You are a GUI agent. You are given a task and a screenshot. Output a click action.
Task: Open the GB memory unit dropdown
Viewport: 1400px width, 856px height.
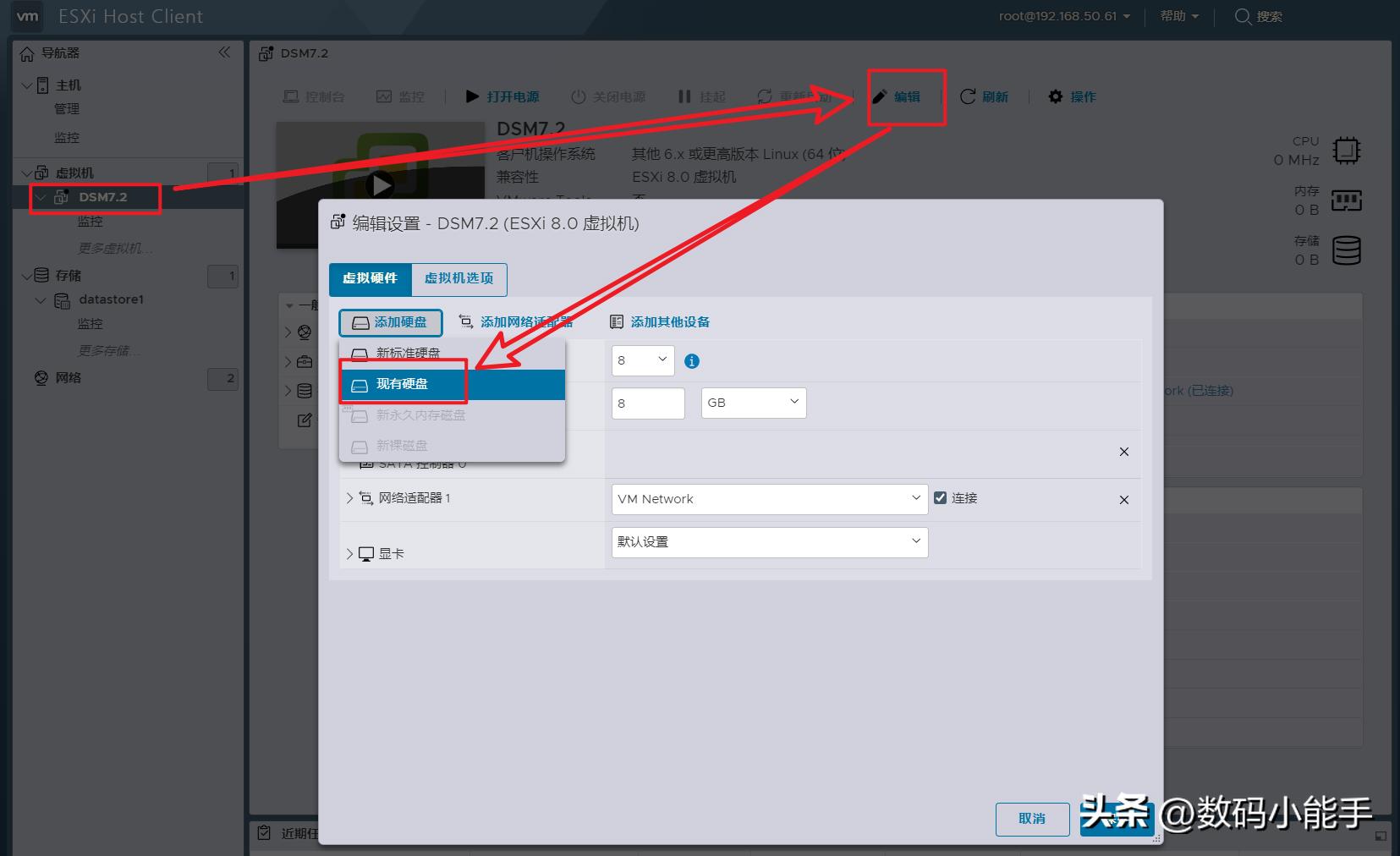[x=754, y=403]
